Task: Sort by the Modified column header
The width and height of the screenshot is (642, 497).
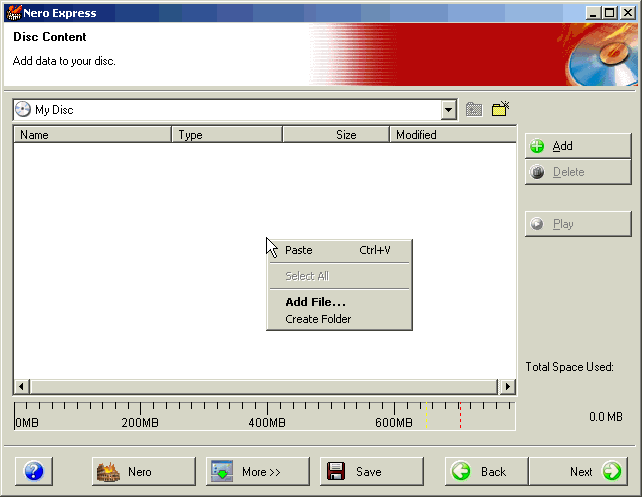Action: pos(453,135)
